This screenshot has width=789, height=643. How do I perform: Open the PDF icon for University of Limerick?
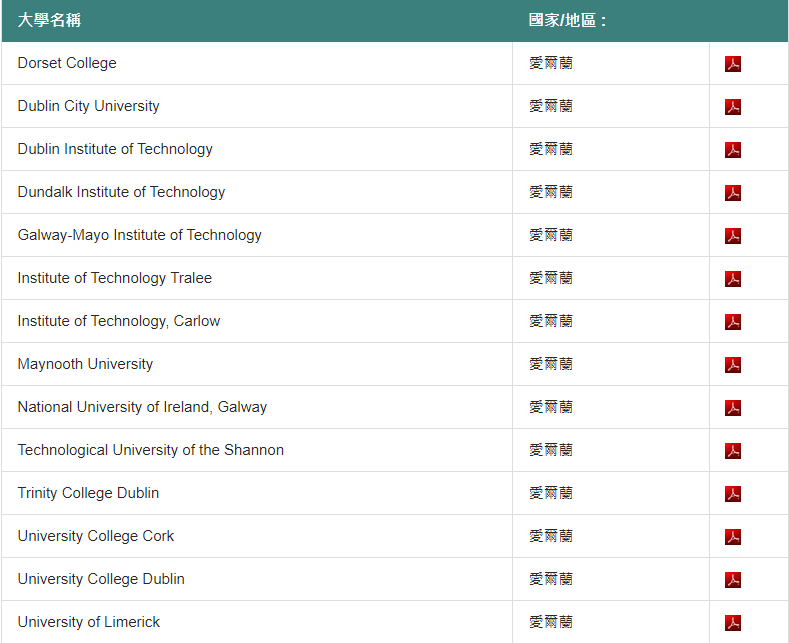coord(733,623)
